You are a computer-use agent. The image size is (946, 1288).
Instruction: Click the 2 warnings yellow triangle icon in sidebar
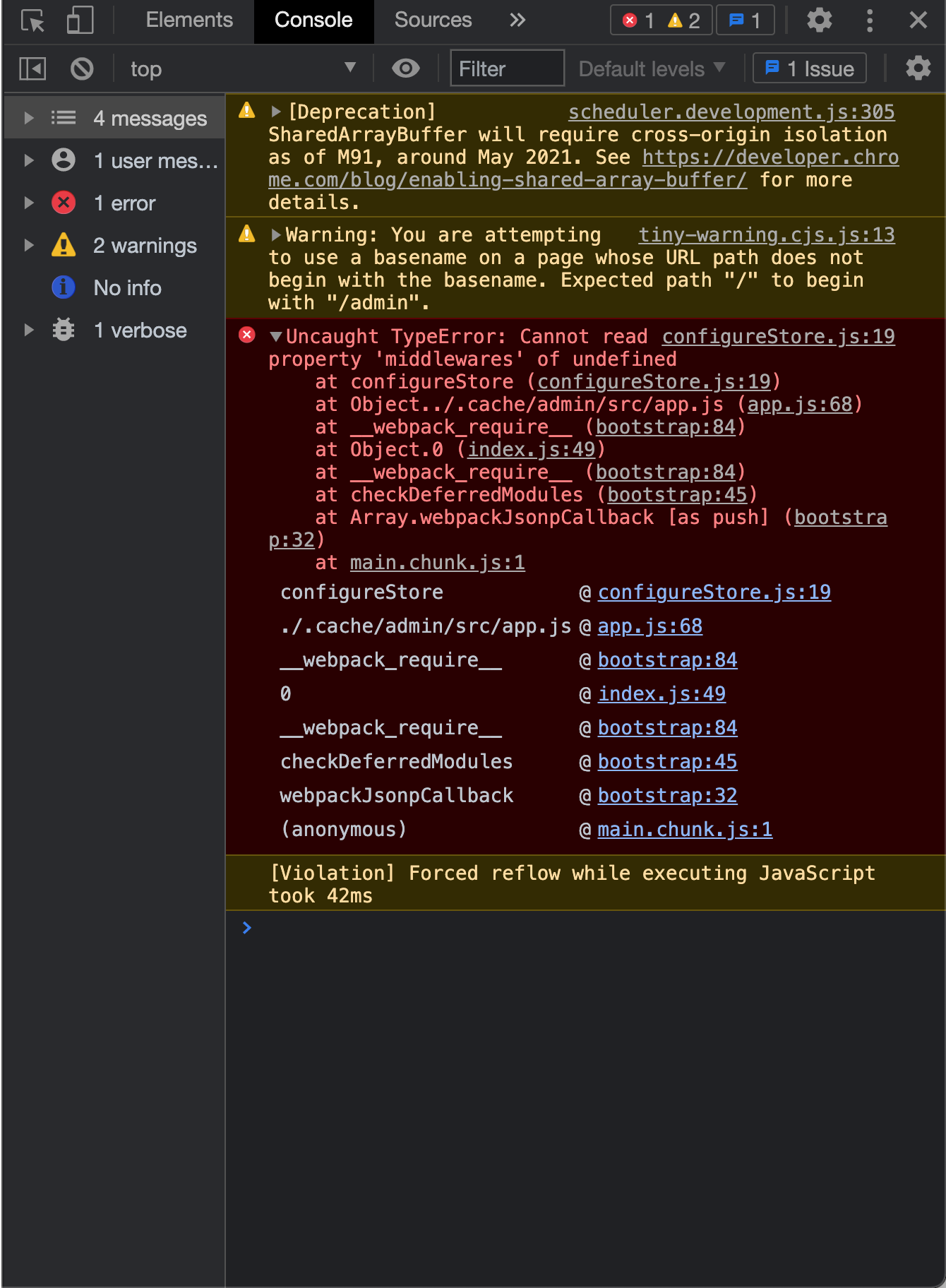pos(64,245)
